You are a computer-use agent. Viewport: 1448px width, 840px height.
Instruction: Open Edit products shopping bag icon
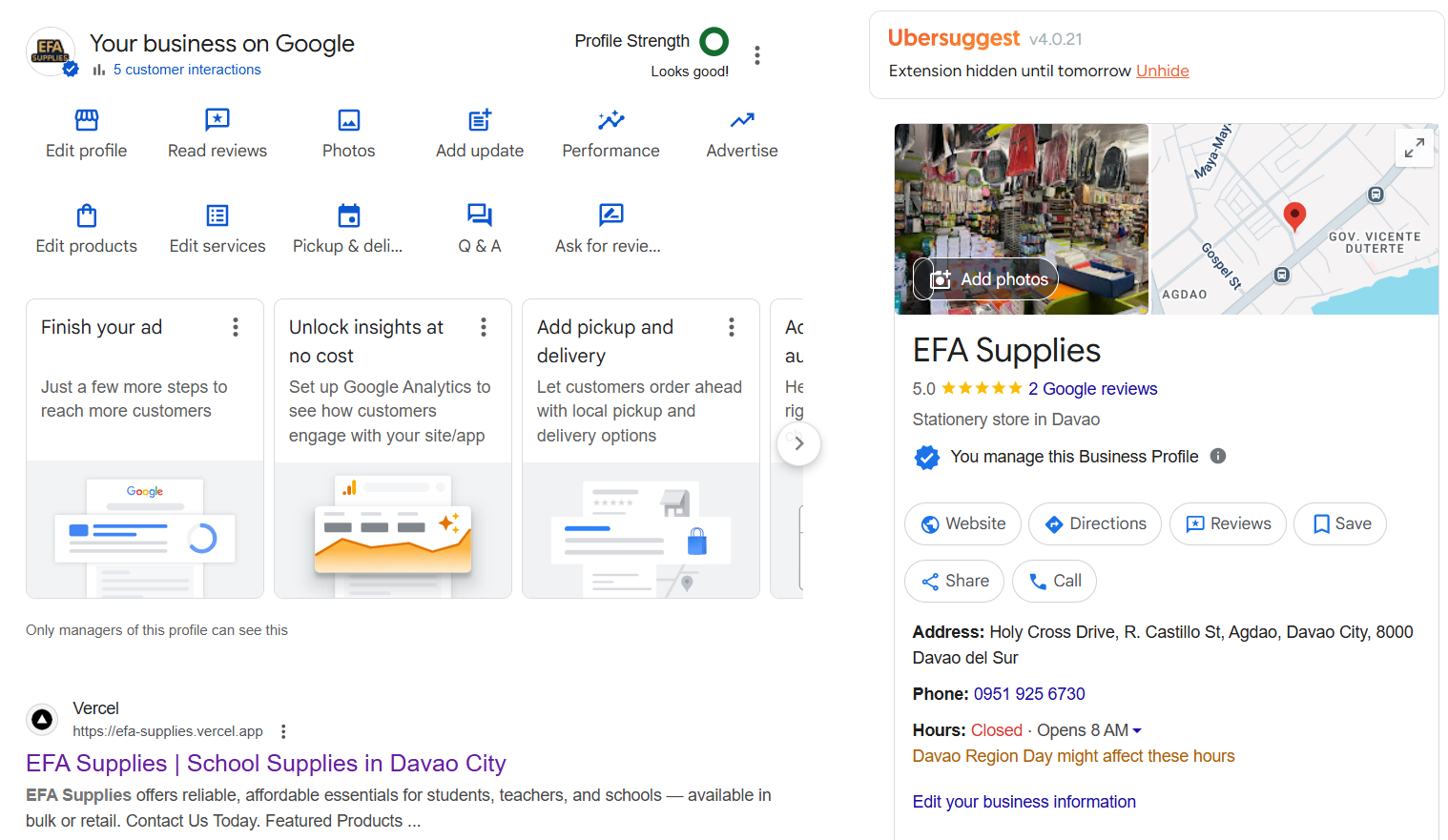click(87, 215)
